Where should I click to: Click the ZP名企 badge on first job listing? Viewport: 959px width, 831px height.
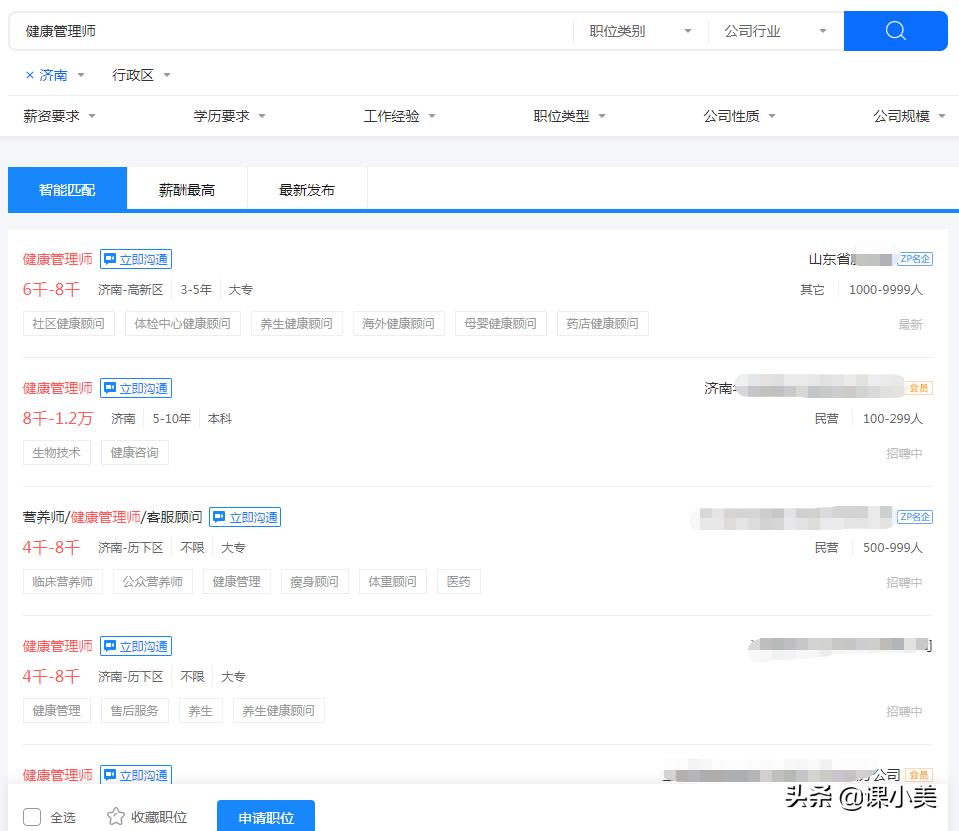(915, 258)
